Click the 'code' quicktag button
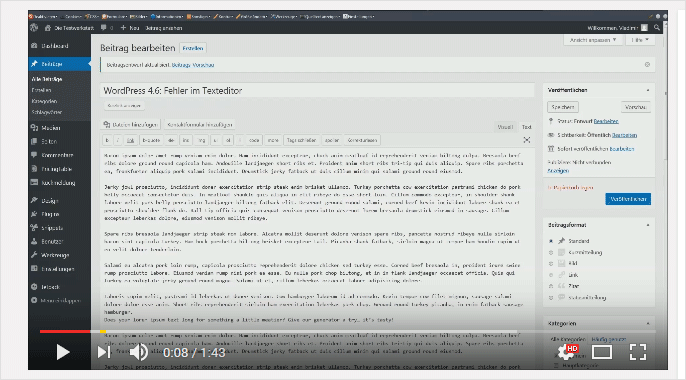686x380 pixels. pyautogui.click(x=254, y=140)
